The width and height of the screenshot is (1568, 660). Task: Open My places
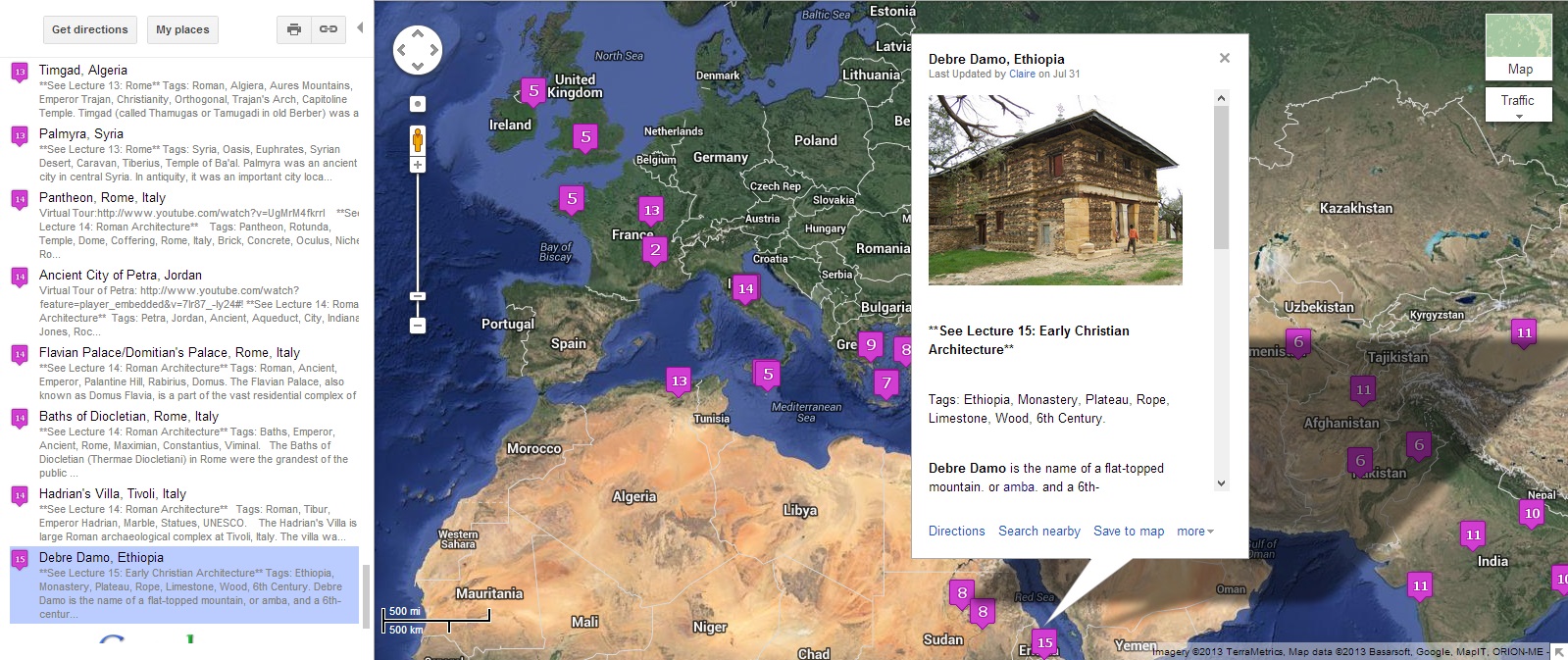[182, 29]
